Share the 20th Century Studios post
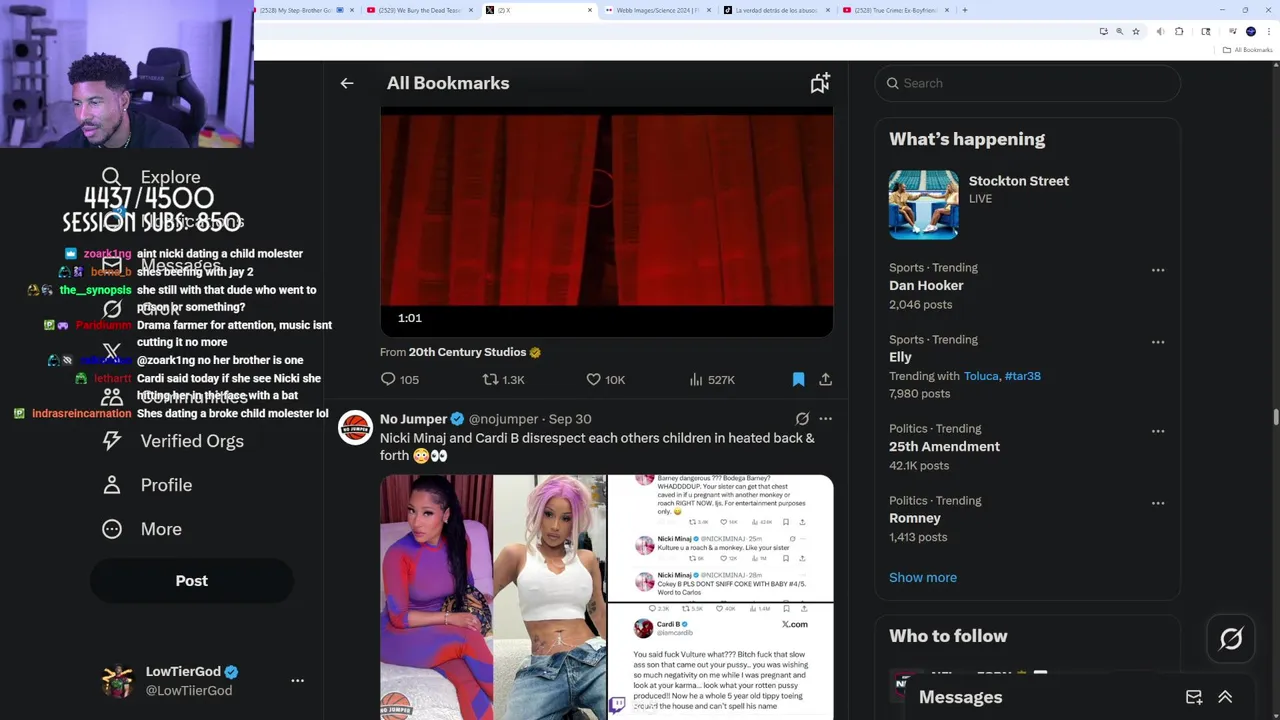The image size is (1280, 720). 825,379
